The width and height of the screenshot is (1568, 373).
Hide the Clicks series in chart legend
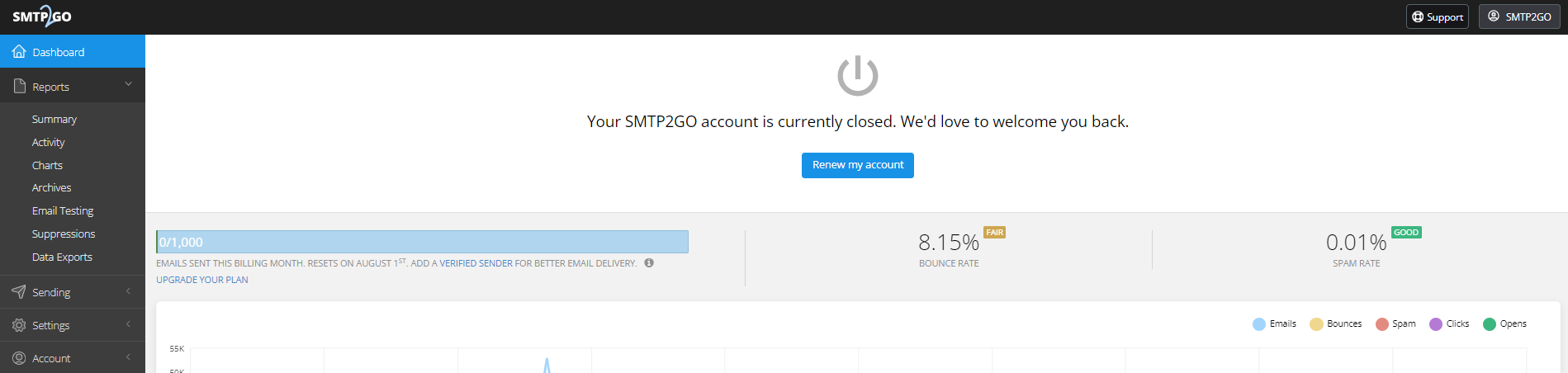(x=1449, y=323)
